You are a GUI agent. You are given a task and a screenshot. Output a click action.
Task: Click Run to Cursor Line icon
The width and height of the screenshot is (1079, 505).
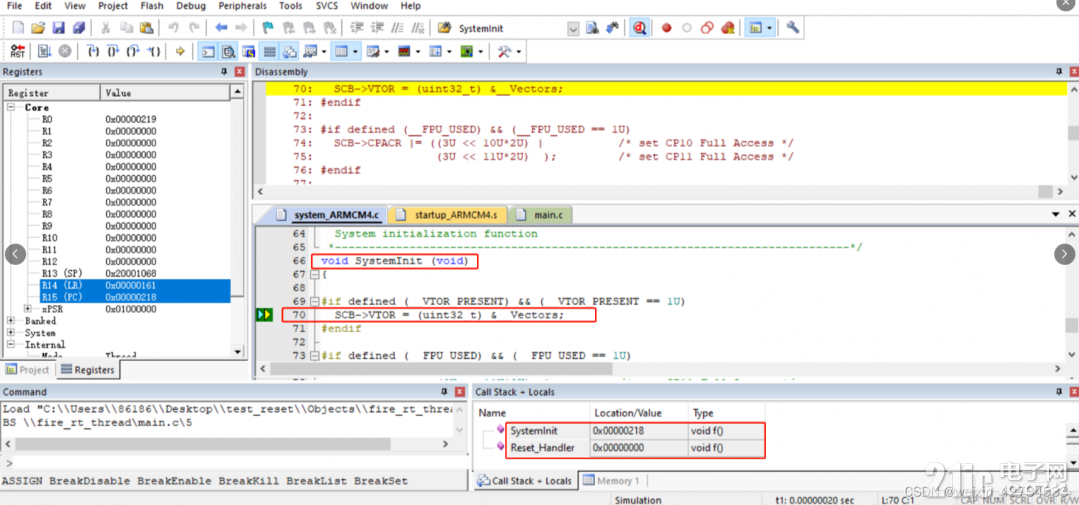(x=155, y=51)
